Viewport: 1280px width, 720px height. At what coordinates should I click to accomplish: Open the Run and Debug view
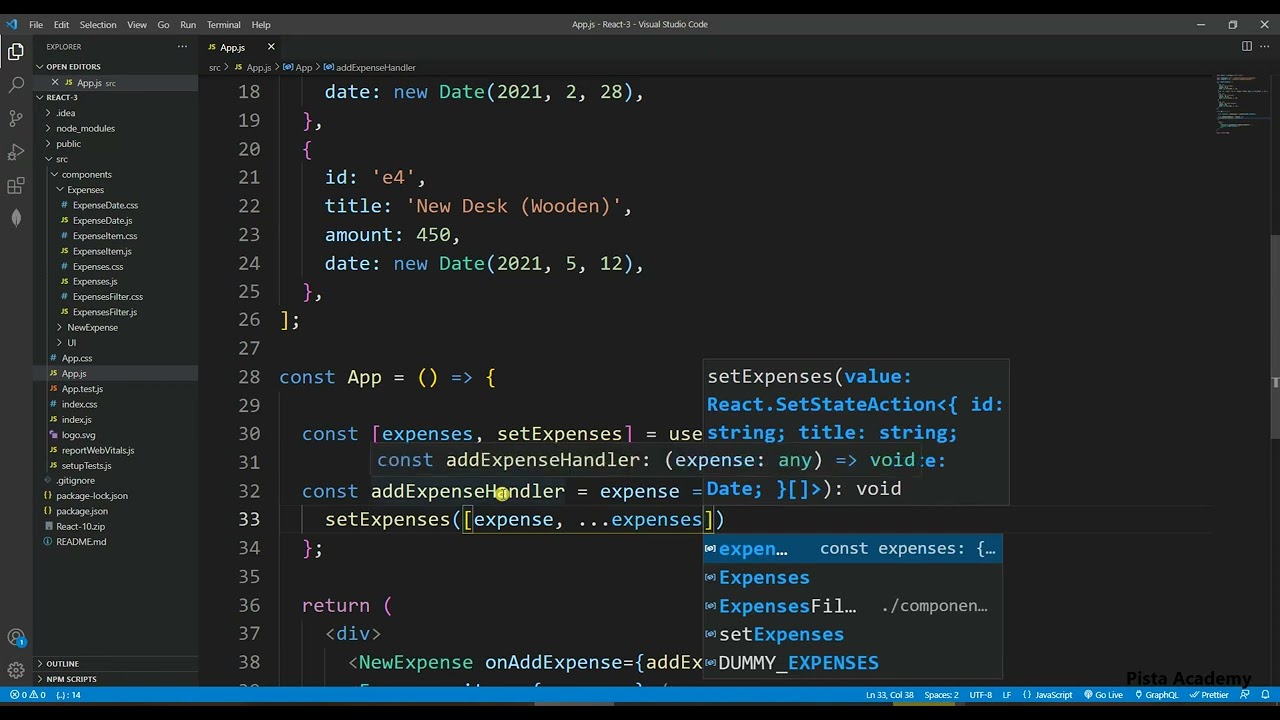click(x=16, y=152)
